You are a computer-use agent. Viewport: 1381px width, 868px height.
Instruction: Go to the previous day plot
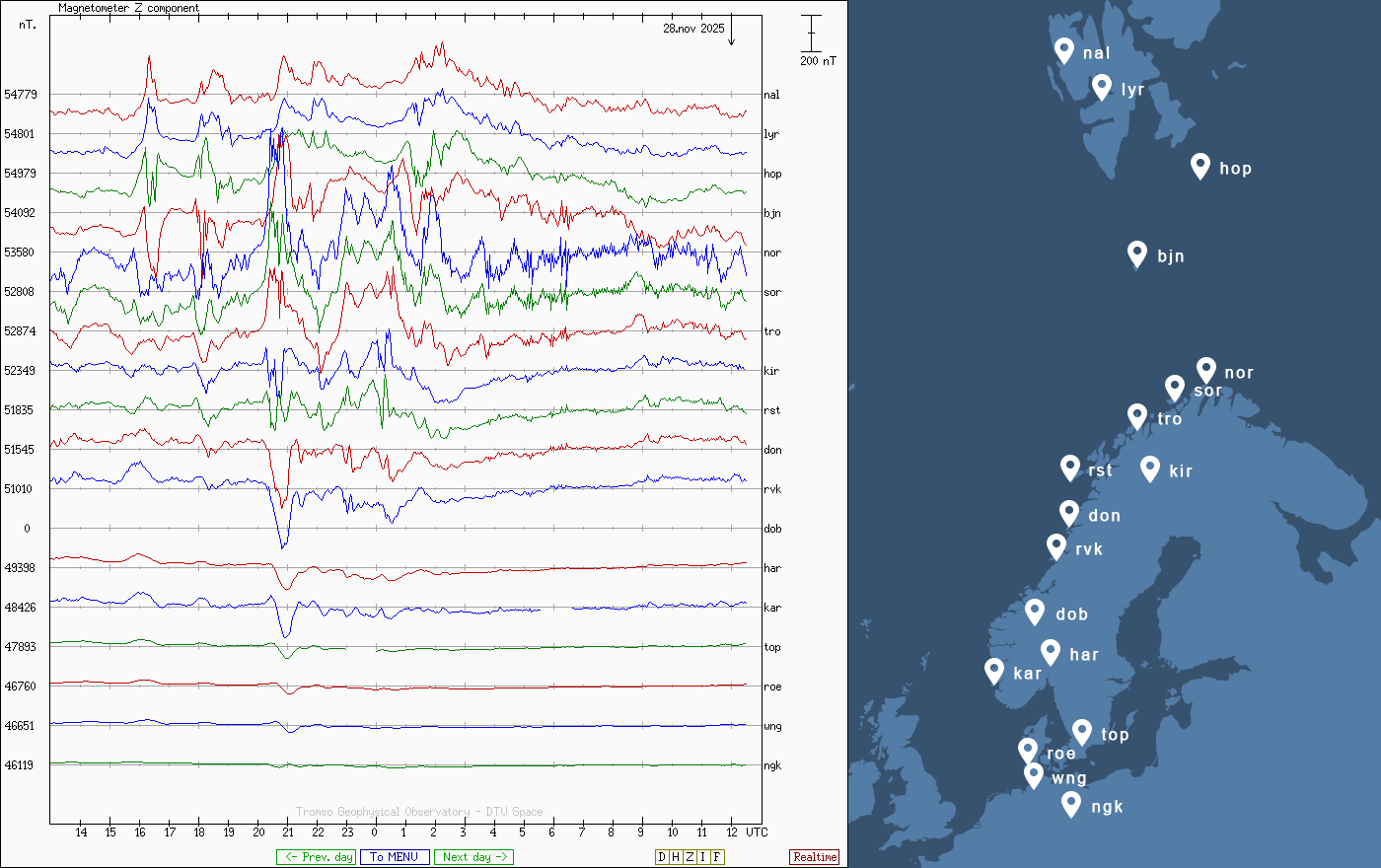(x=316, y=857)
